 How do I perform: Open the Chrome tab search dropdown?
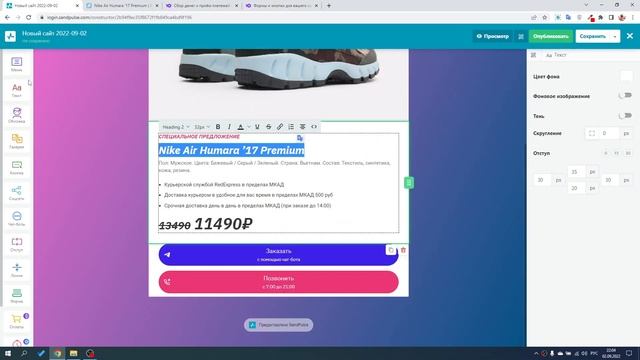click(587, 5)
